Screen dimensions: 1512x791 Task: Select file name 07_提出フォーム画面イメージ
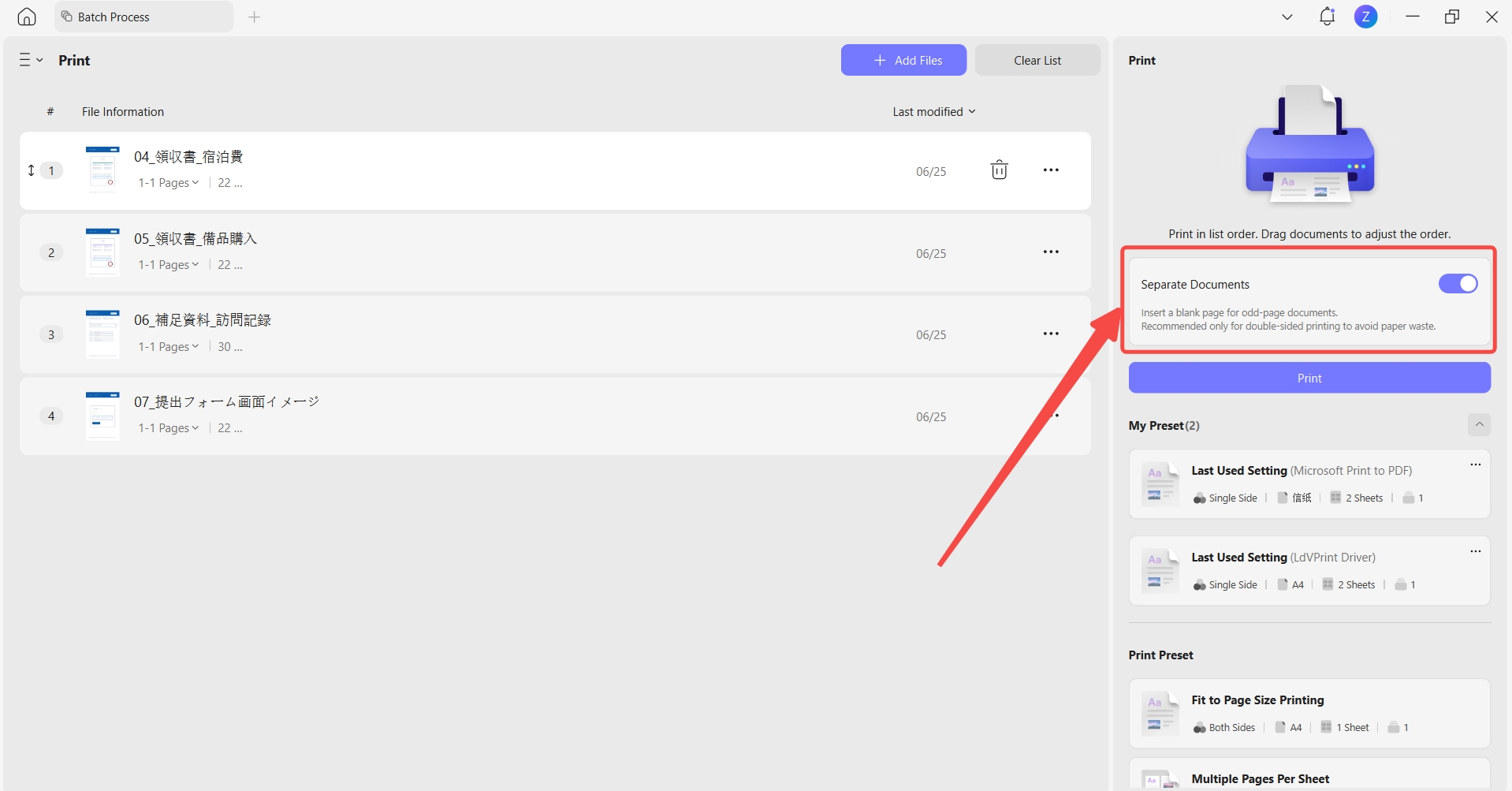point(226,402)
